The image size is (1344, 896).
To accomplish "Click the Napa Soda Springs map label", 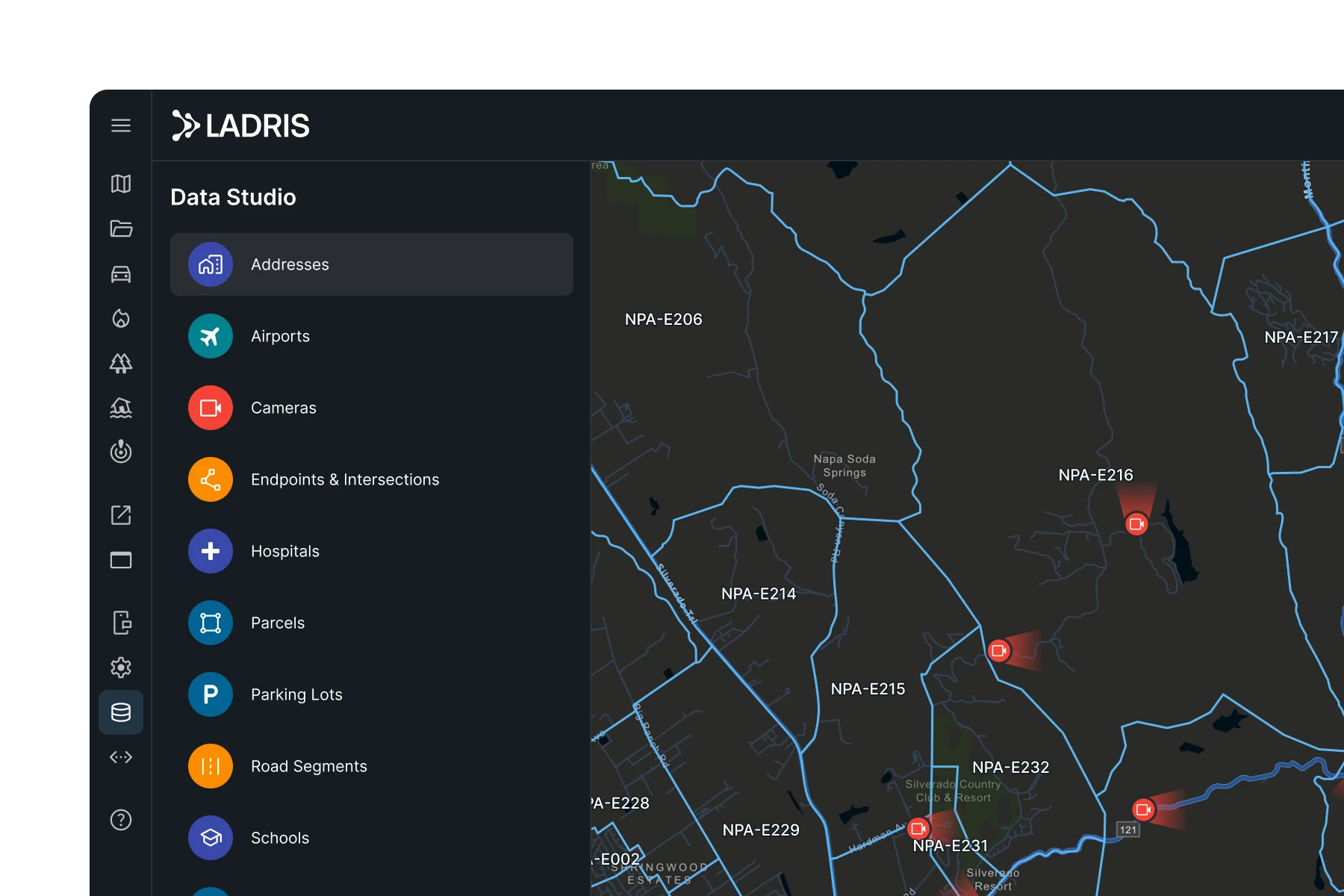I will click(844, 465).
